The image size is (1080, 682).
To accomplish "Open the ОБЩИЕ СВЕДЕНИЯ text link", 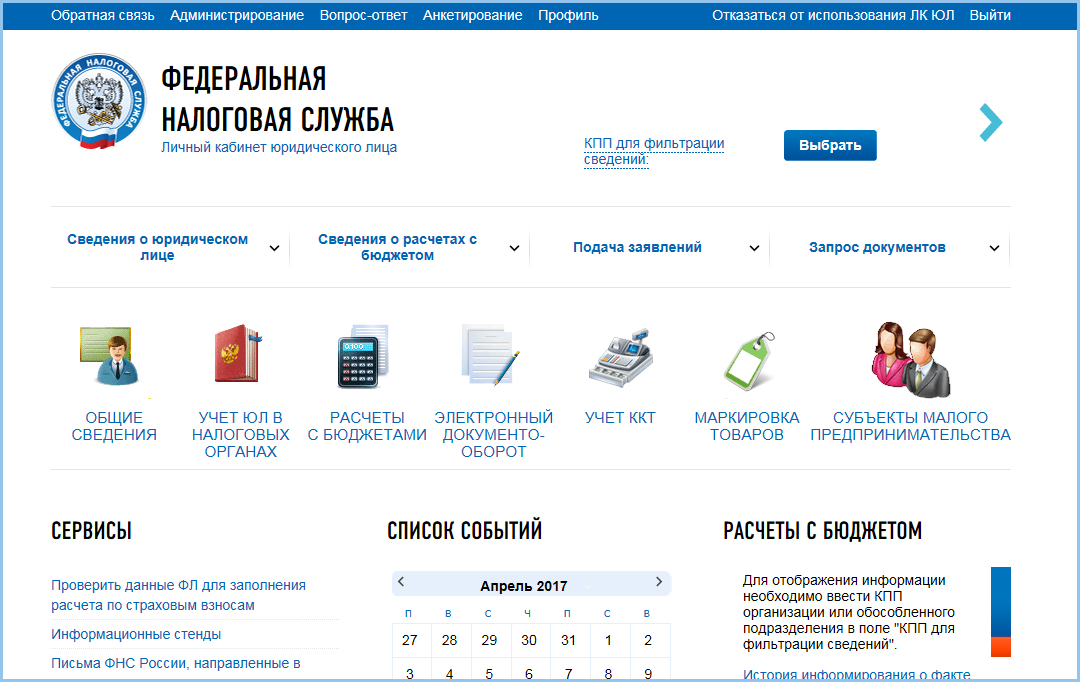I will pos(114,426).
